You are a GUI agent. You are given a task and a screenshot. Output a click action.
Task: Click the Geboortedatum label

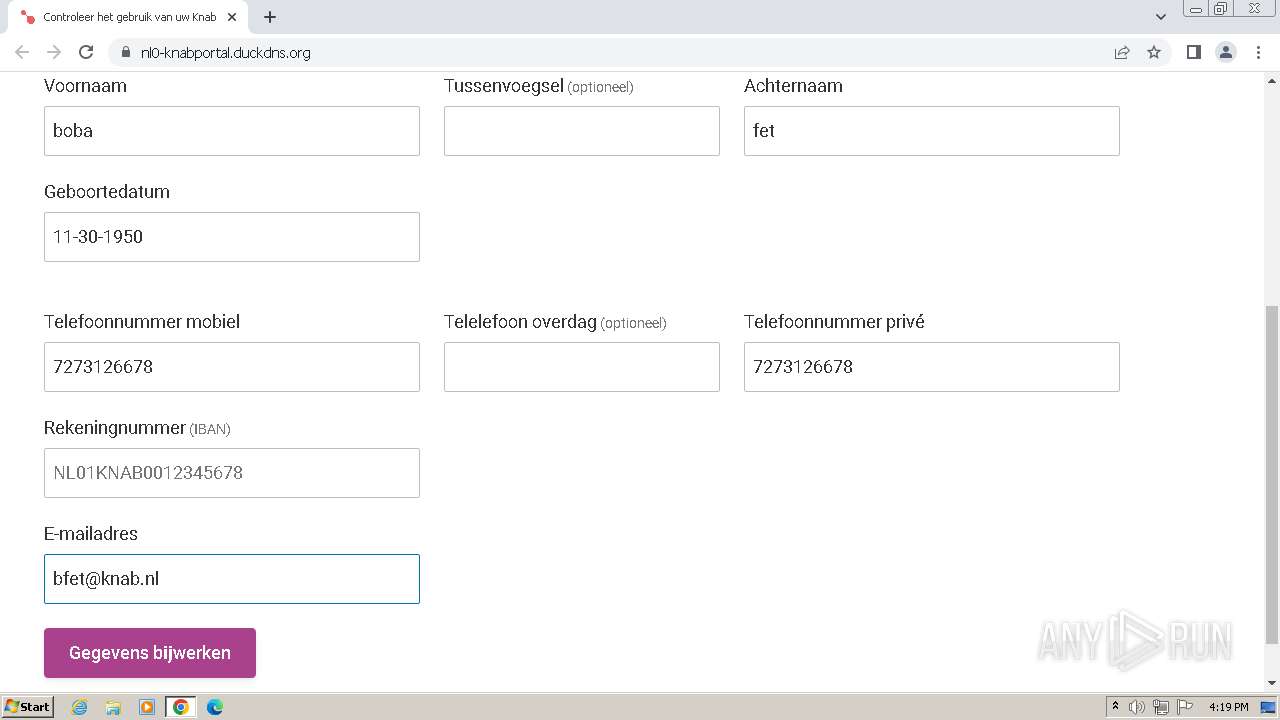107,192
